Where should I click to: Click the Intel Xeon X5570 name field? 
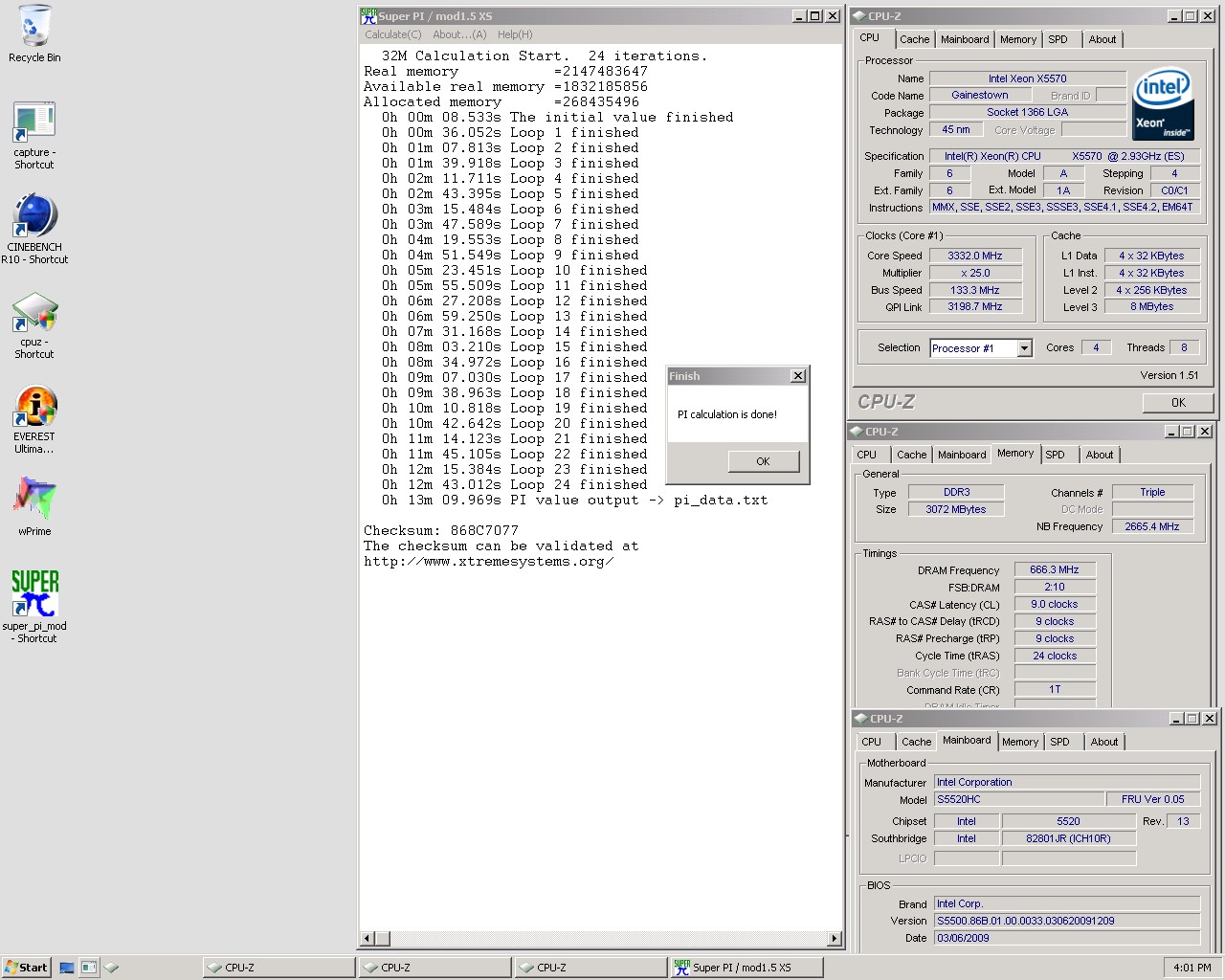pyautogui.click(x=1027, y=78)
